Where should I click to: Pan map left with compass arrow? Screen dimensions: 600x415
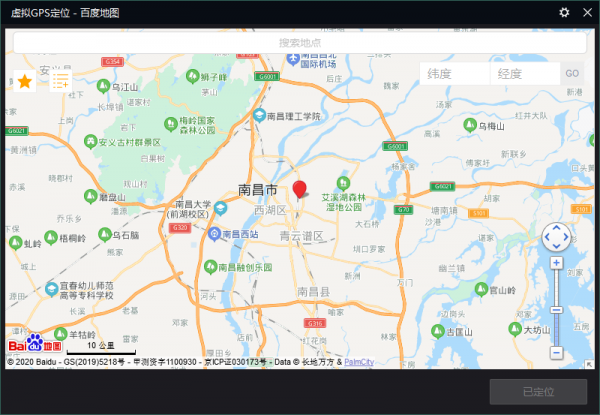coord(547,237)
